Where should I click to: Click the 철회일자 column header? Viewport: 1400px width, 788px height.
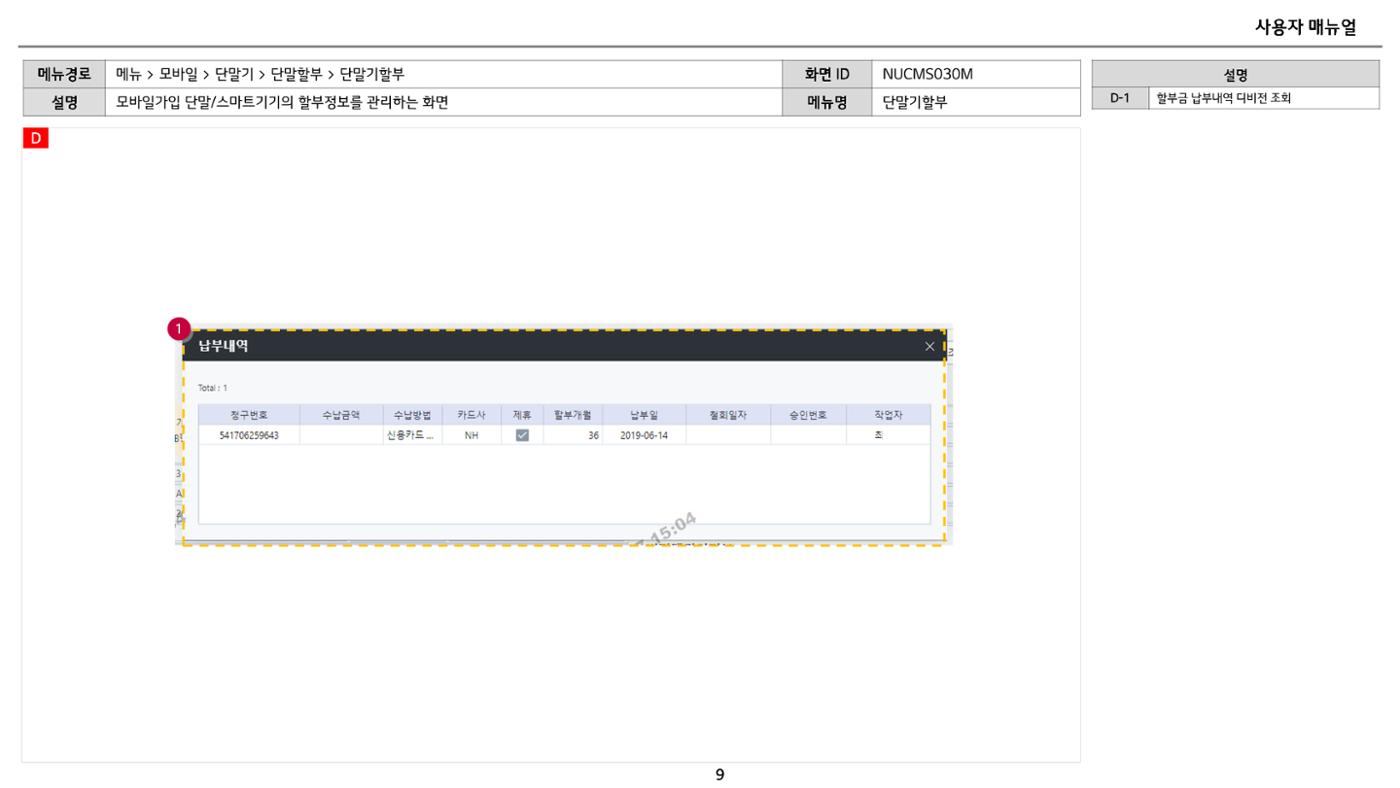pyautogui.click(x=728, y=415)
